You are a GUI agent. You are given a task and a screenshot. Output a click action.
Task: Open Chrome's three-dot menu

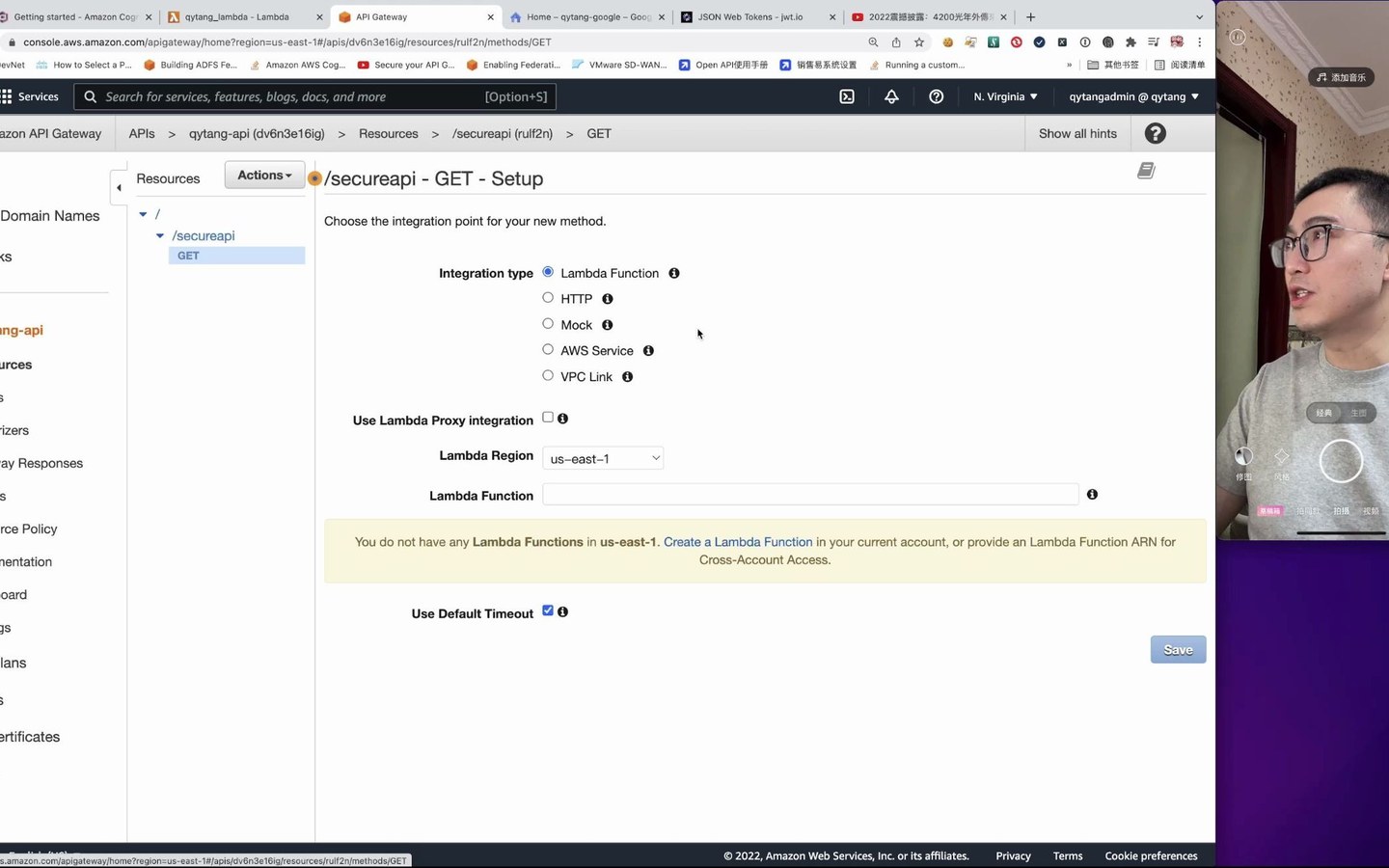coord(1199,42)
